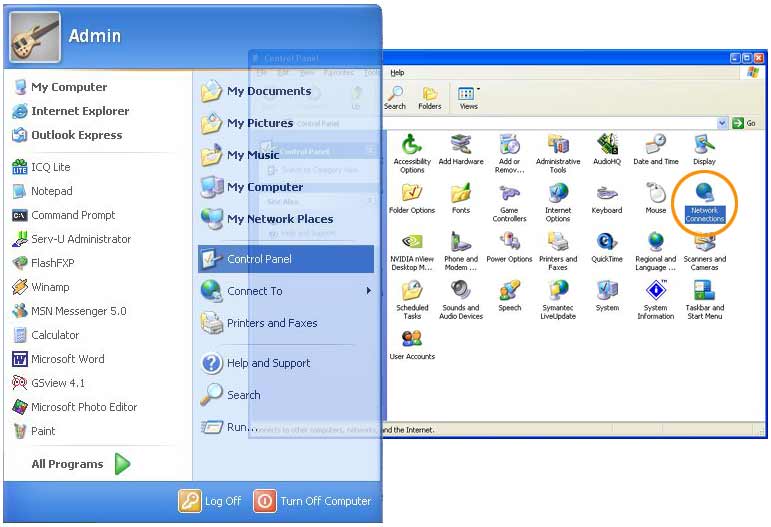This screenshot has width=771, height=527.
Task: Open Power Options icon
Action: click(x=509, y=247)
